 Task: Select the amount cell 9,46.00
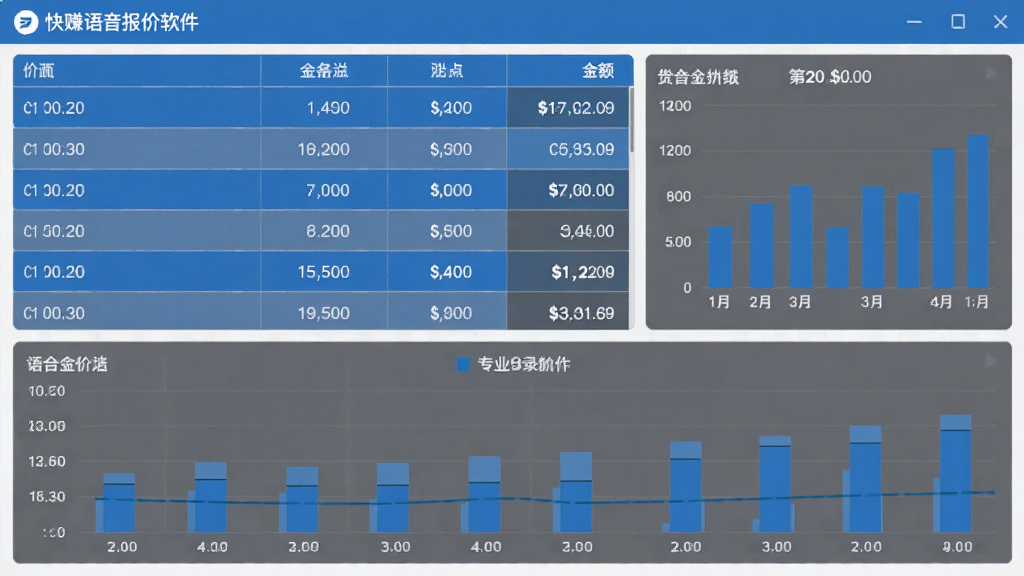coord(568,231)
